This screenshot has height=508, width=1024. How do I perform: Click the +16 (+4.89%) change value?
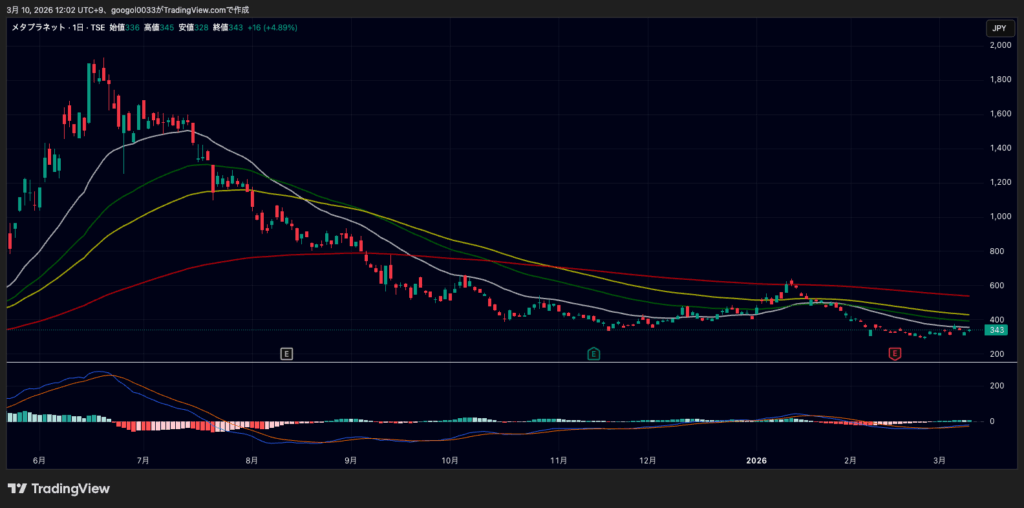[x=279, y=27]
